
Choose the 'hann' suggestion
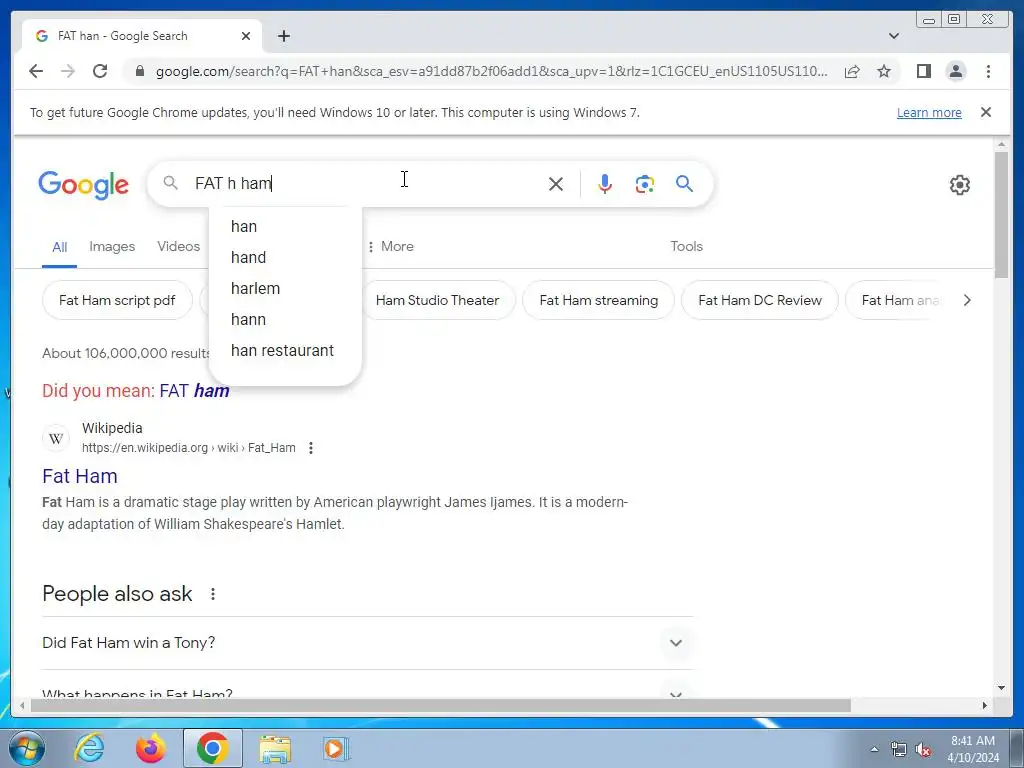285,319
